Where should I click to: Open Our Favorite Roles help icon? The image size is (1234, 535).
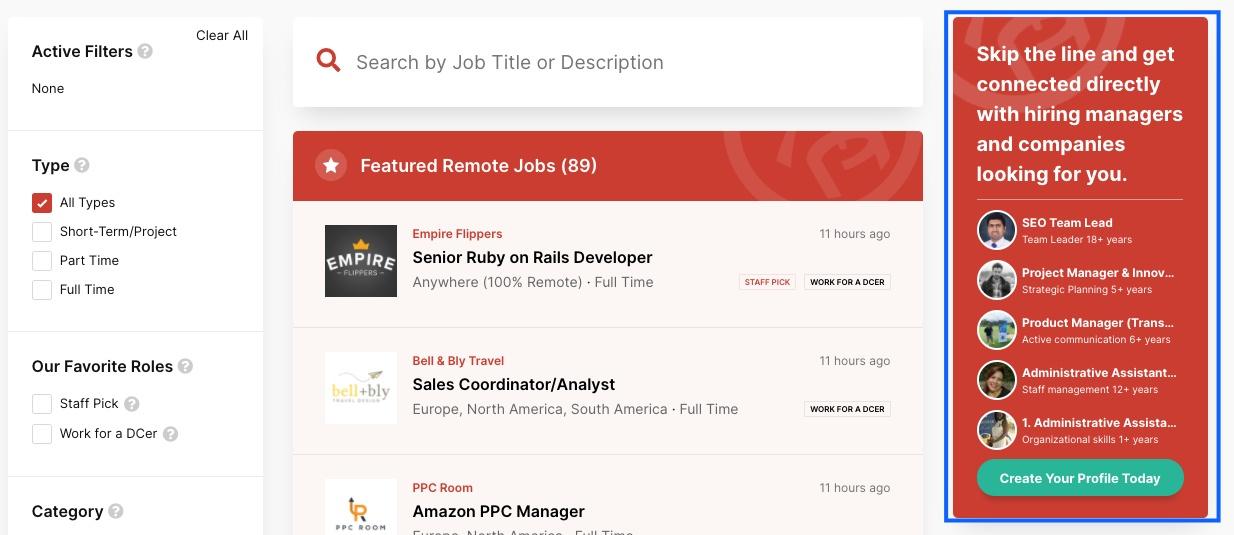(185, 366)
